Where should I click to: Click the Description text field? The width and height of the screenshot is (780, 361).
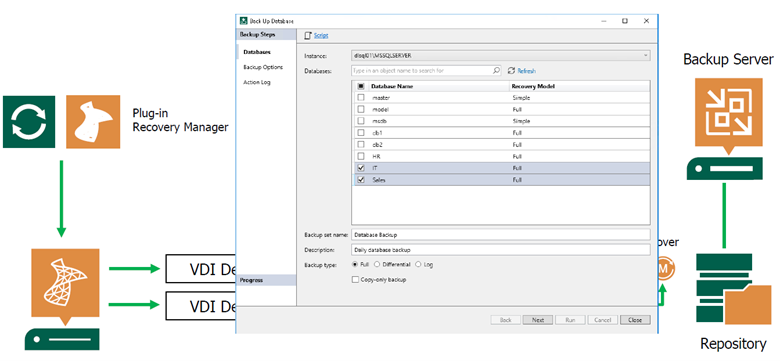tap(501, 250)
